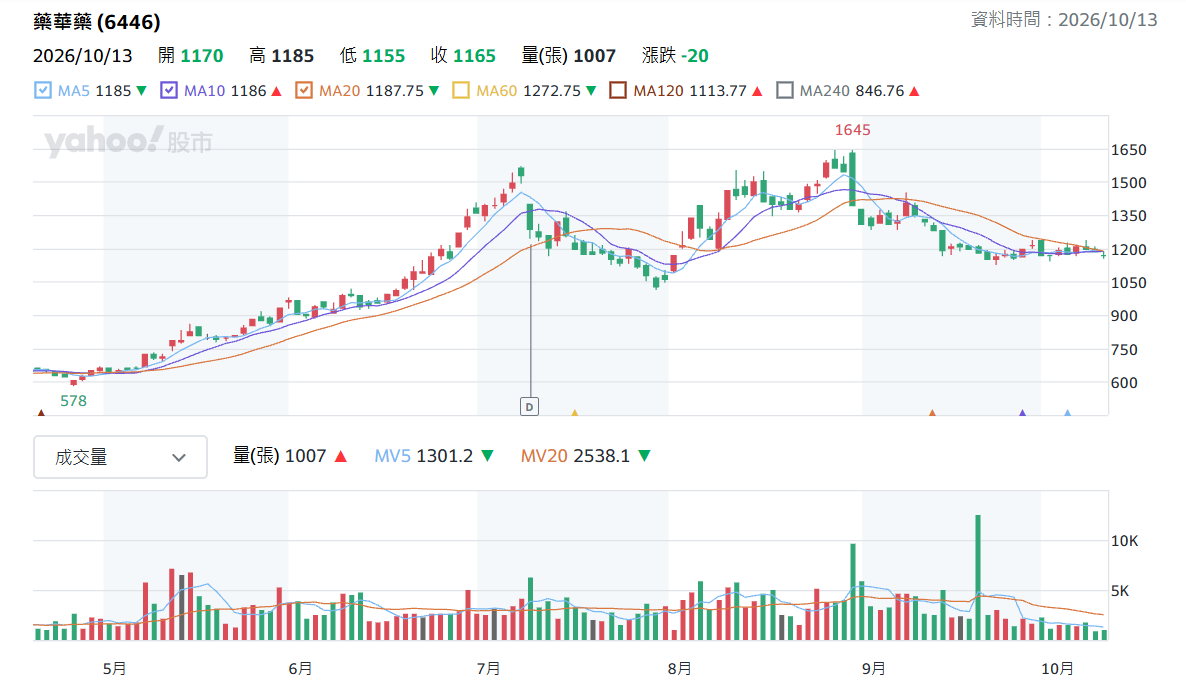Click the 藥華藥 (6446) stock title

pos(97,22)
